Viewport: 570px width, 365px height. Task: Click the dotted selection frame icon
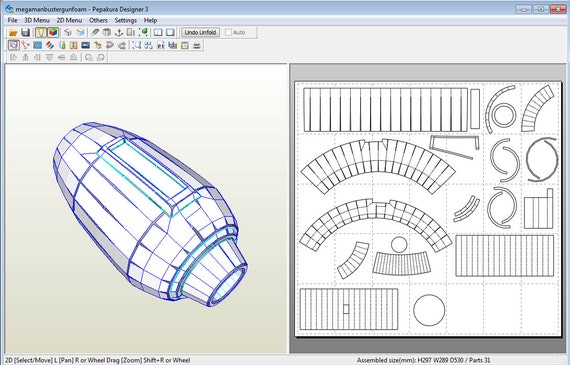[136, 45]
